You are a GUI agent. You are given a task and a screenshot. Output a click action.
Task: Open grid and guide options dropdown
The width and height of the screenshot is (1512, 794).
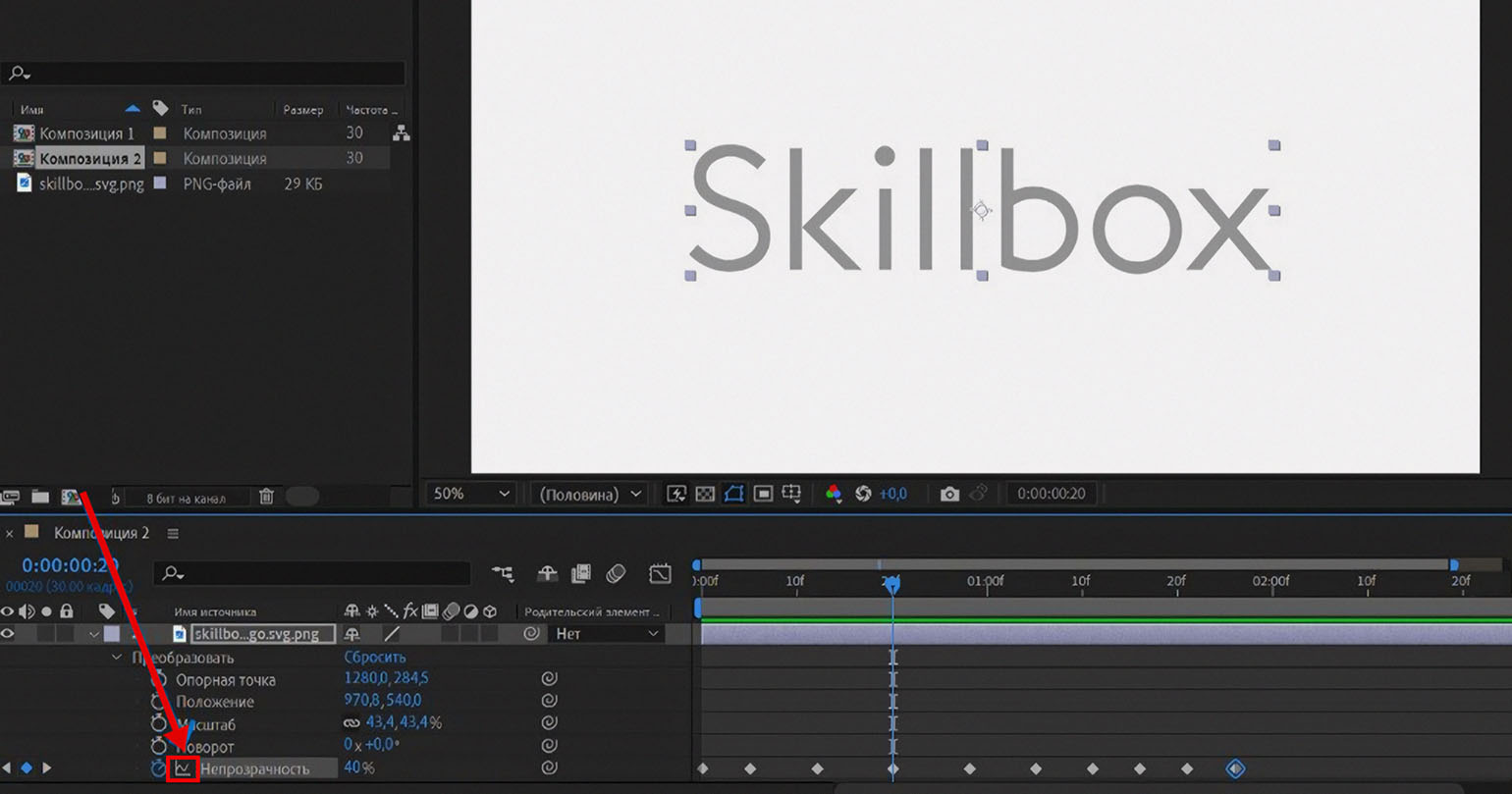[x=792, y=494]
